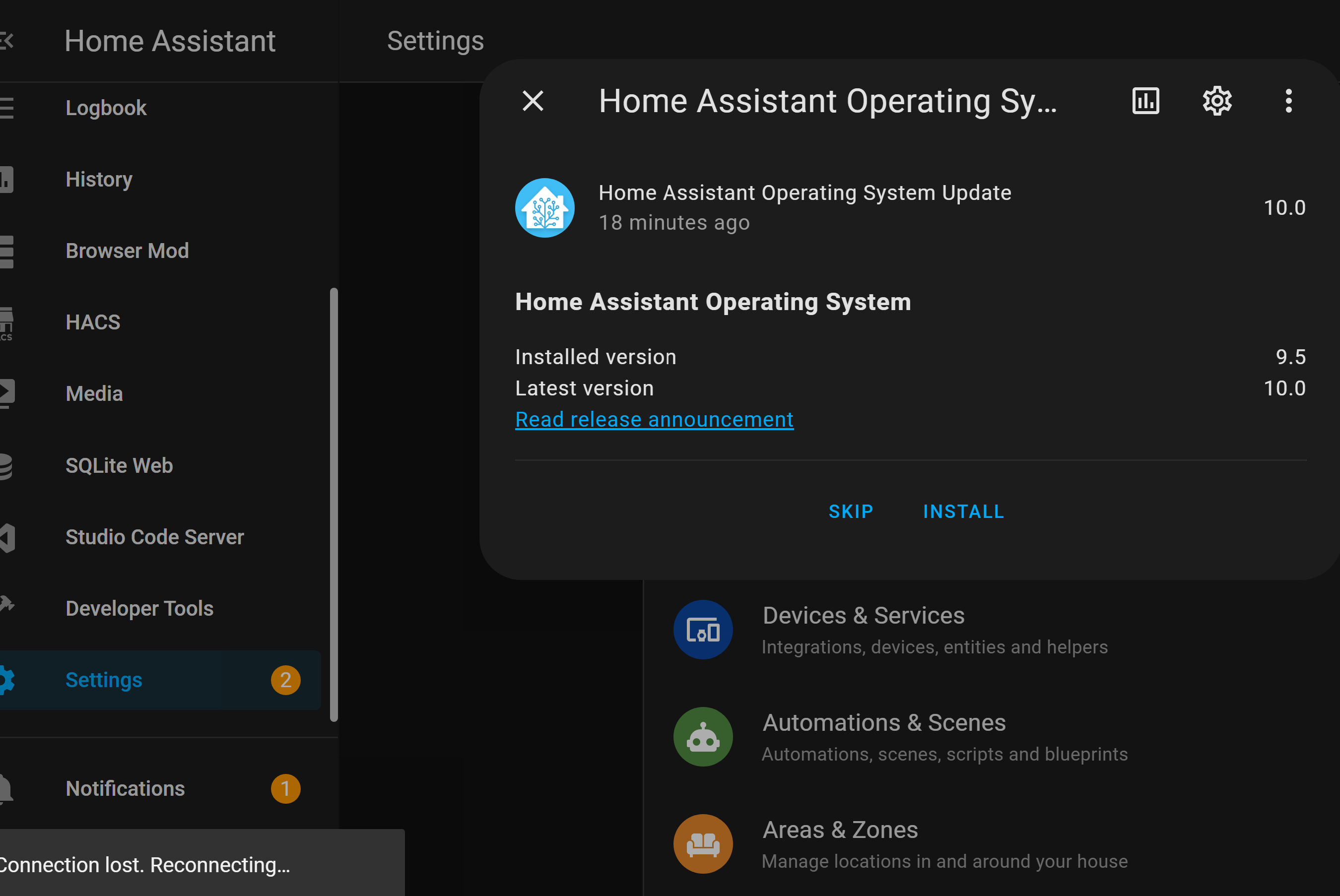The width and height of the screenshot is (1340, 896).
Task: Click the Areas & Zones couch icon
Action: point(703,843)
